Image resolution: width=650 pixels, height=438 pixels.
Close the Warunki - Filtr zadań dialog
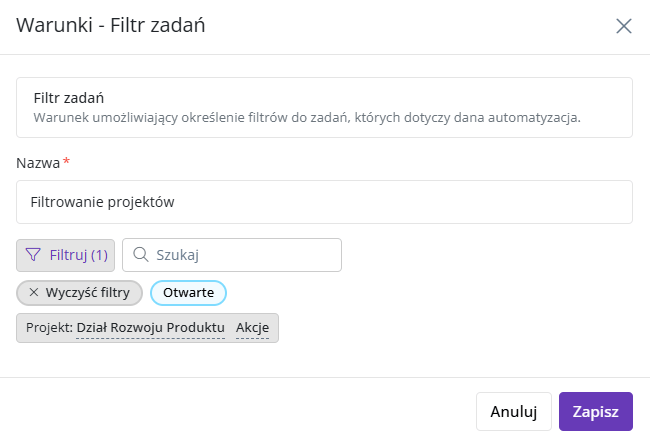click(x=623, y=26)
